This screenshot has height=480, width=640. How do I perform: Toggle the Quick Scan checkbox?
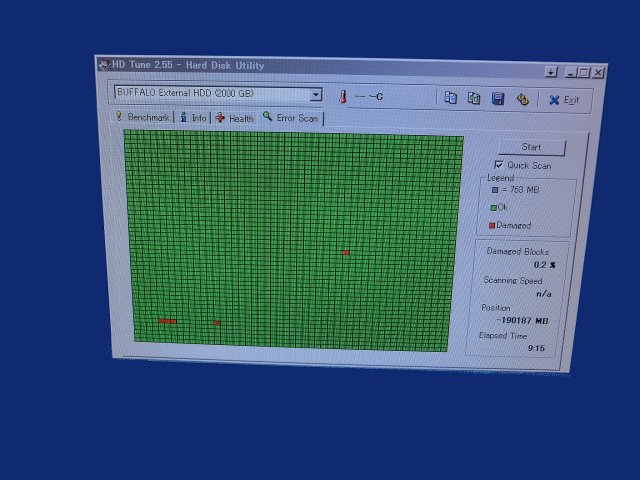tap(499, 164)
